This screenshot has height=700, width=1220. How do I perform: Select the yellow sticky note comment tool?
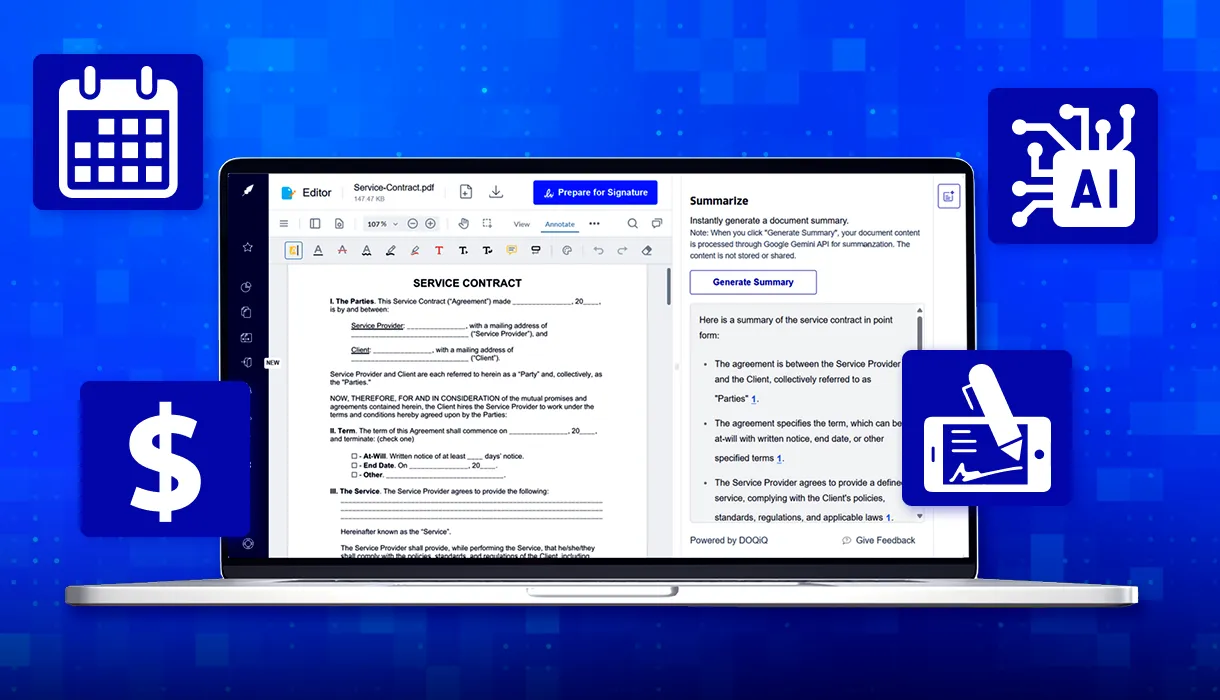tap(511, 250)
